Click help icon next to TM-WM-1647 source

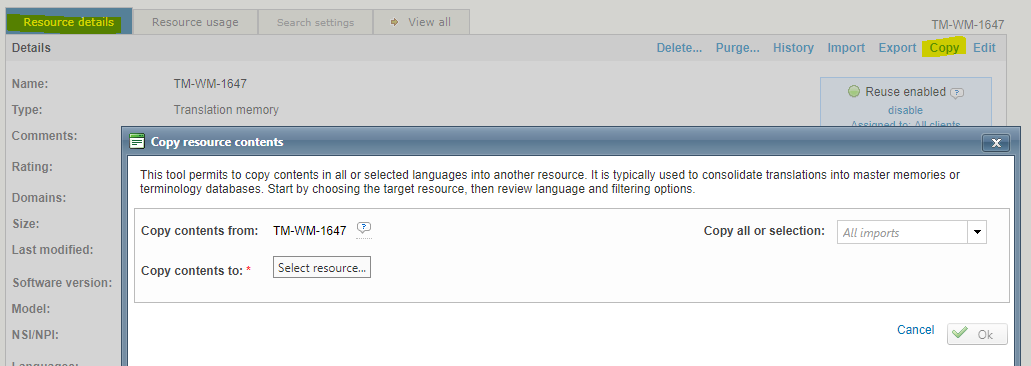[364, 228]
